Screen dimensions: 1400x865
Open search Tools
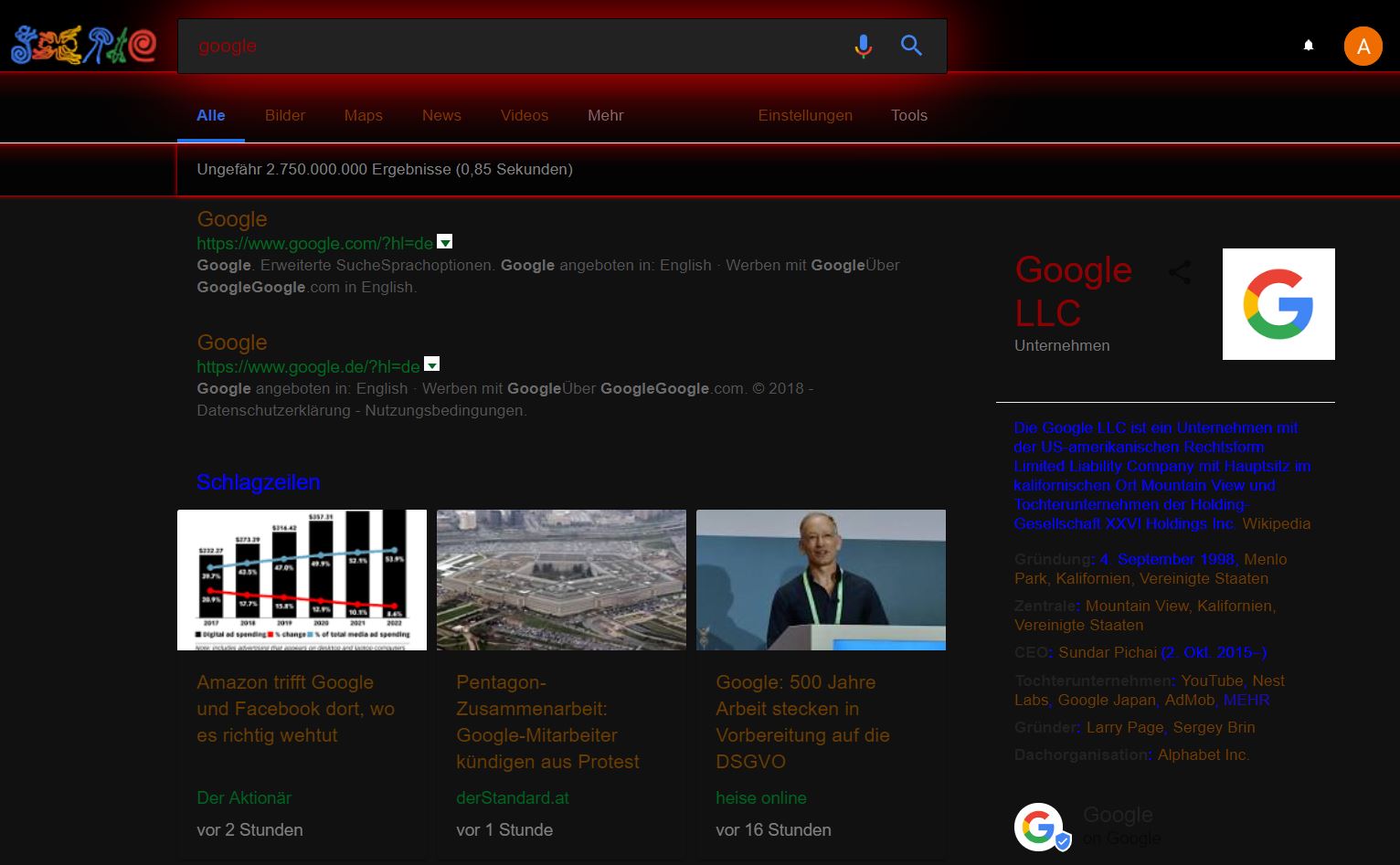(x=909, y=115)
